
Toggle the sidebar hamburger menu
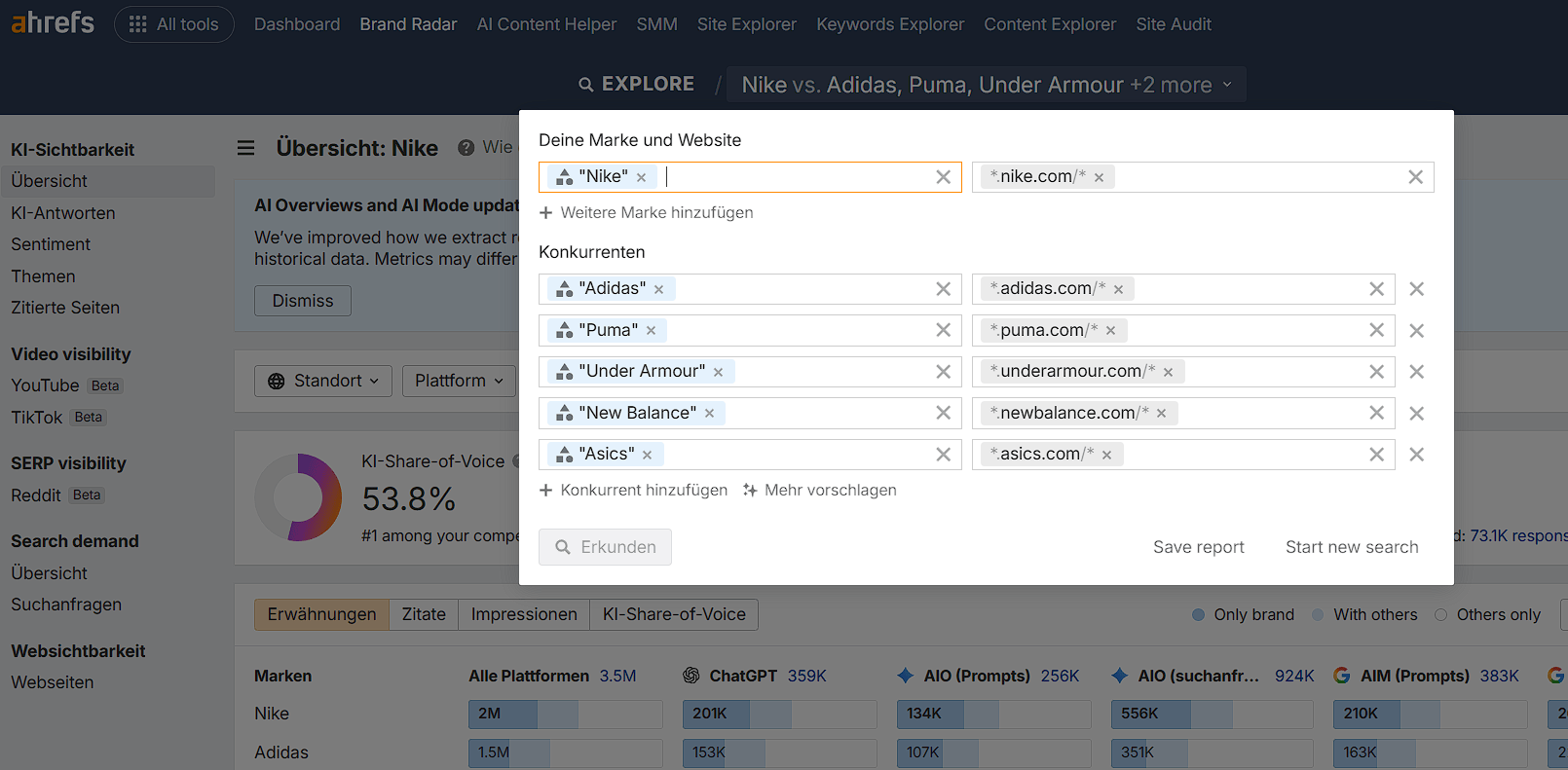point(245,148)
